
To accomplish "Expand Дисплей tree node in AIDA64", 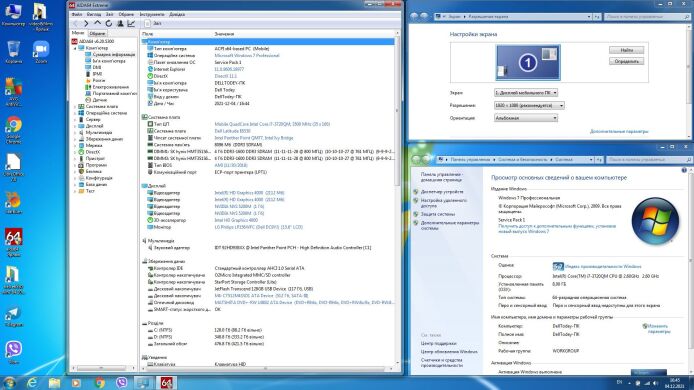I will tap(75, 126).
